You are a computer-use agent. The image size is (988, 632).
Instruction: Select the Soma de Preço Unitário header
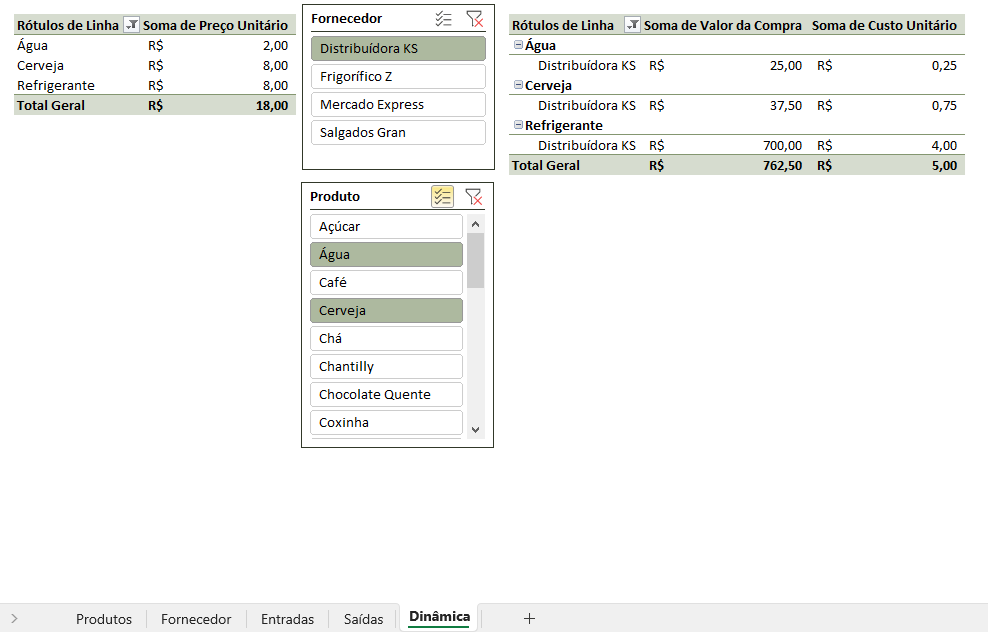coord(215,25)
